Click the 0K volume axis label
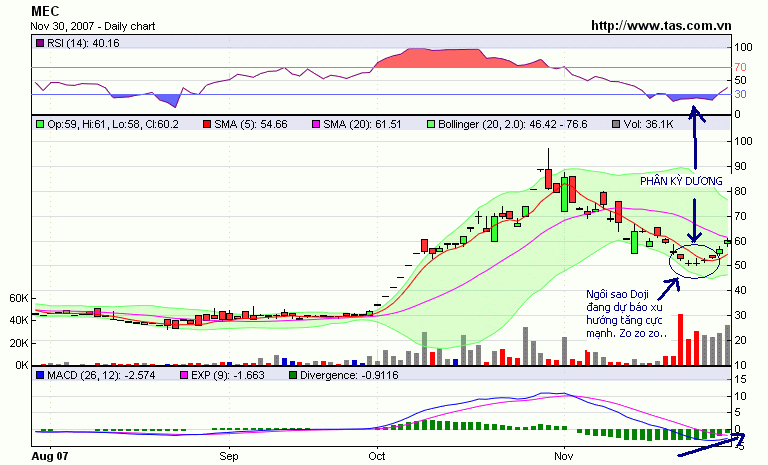768x465 pixels. 22,366
